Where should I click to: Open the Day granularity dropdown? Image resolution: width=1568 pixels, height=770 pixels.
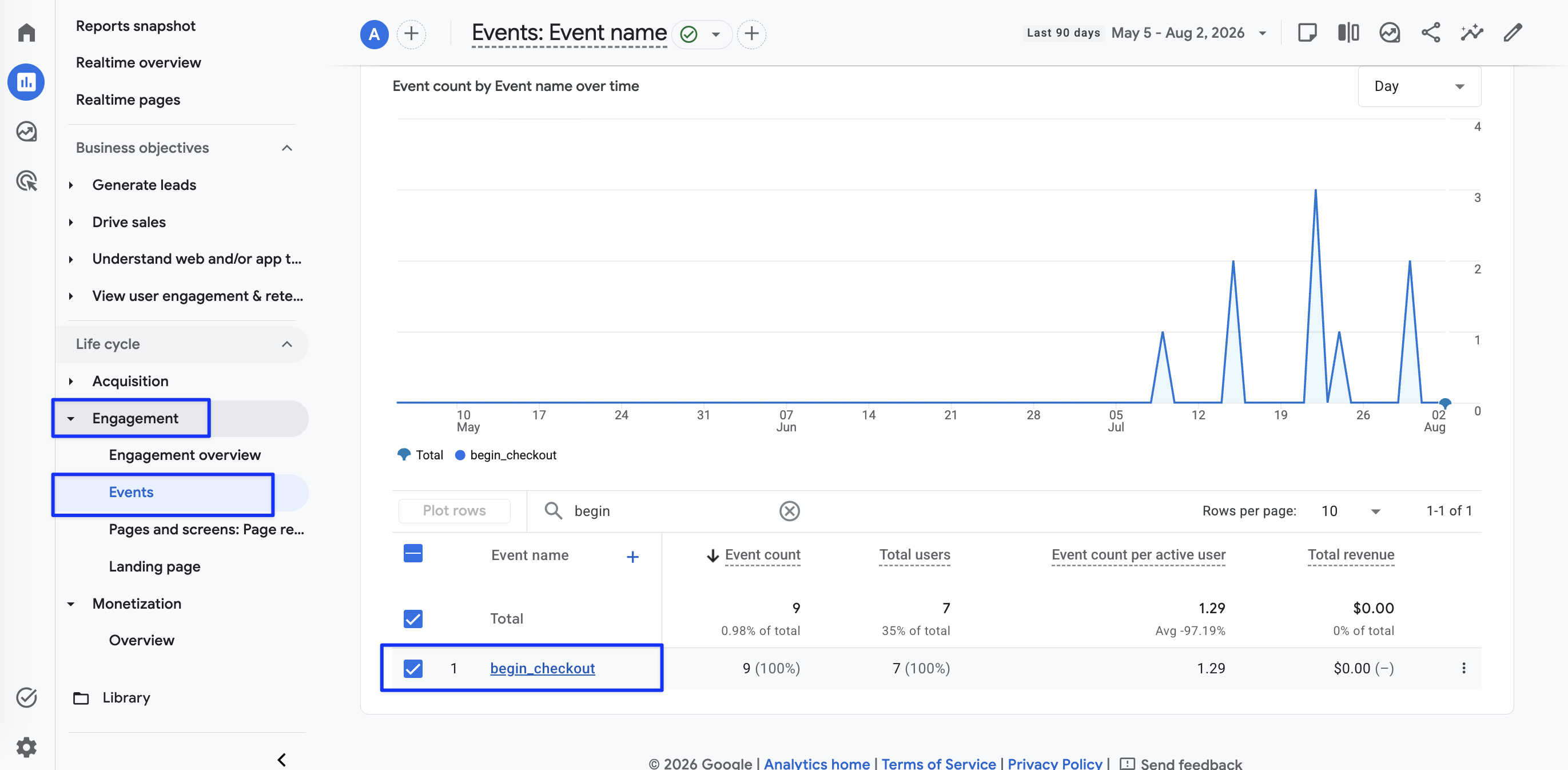(x=1419, y=86)
